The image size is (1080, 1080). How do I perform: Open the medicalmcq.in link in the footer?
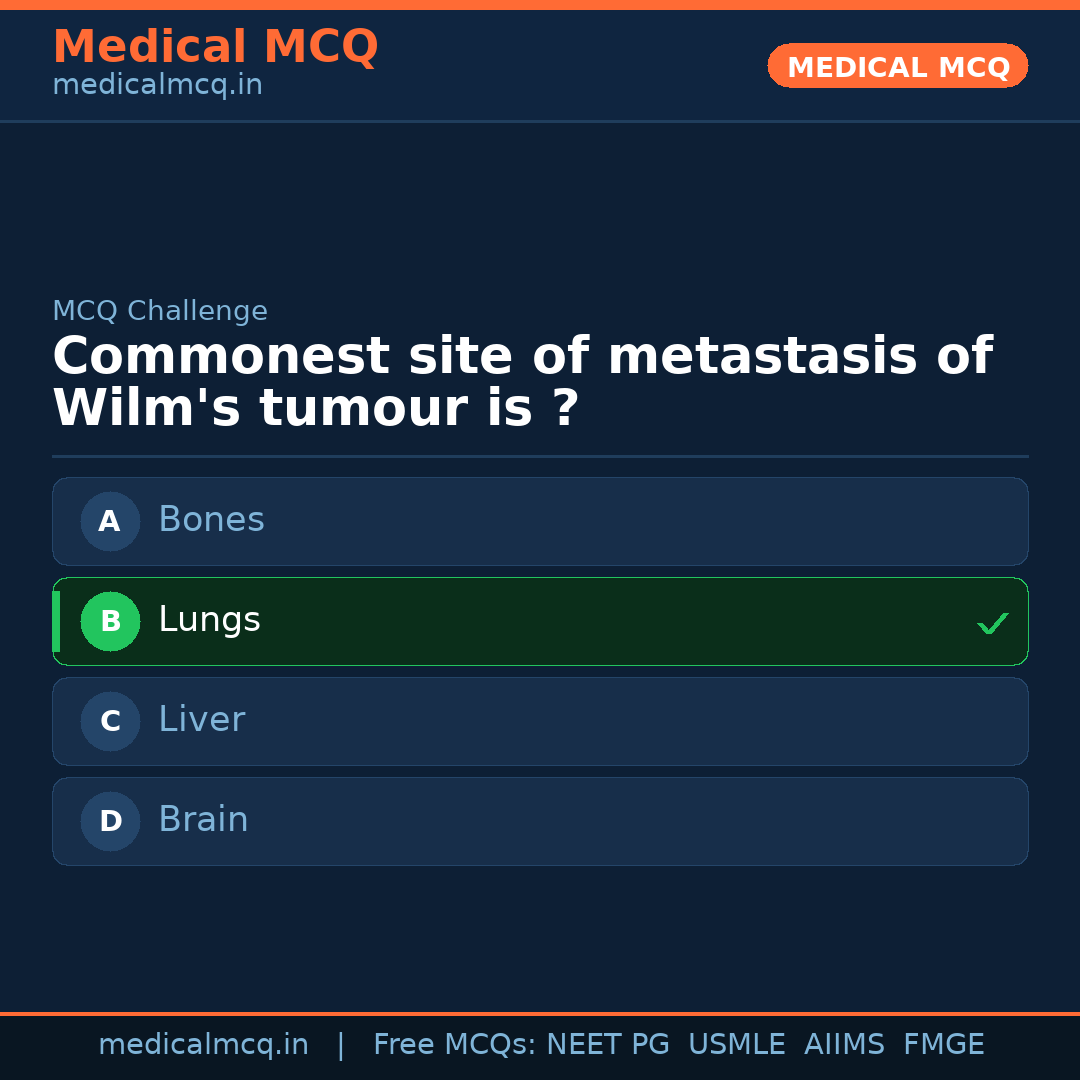coord(203,1045)
